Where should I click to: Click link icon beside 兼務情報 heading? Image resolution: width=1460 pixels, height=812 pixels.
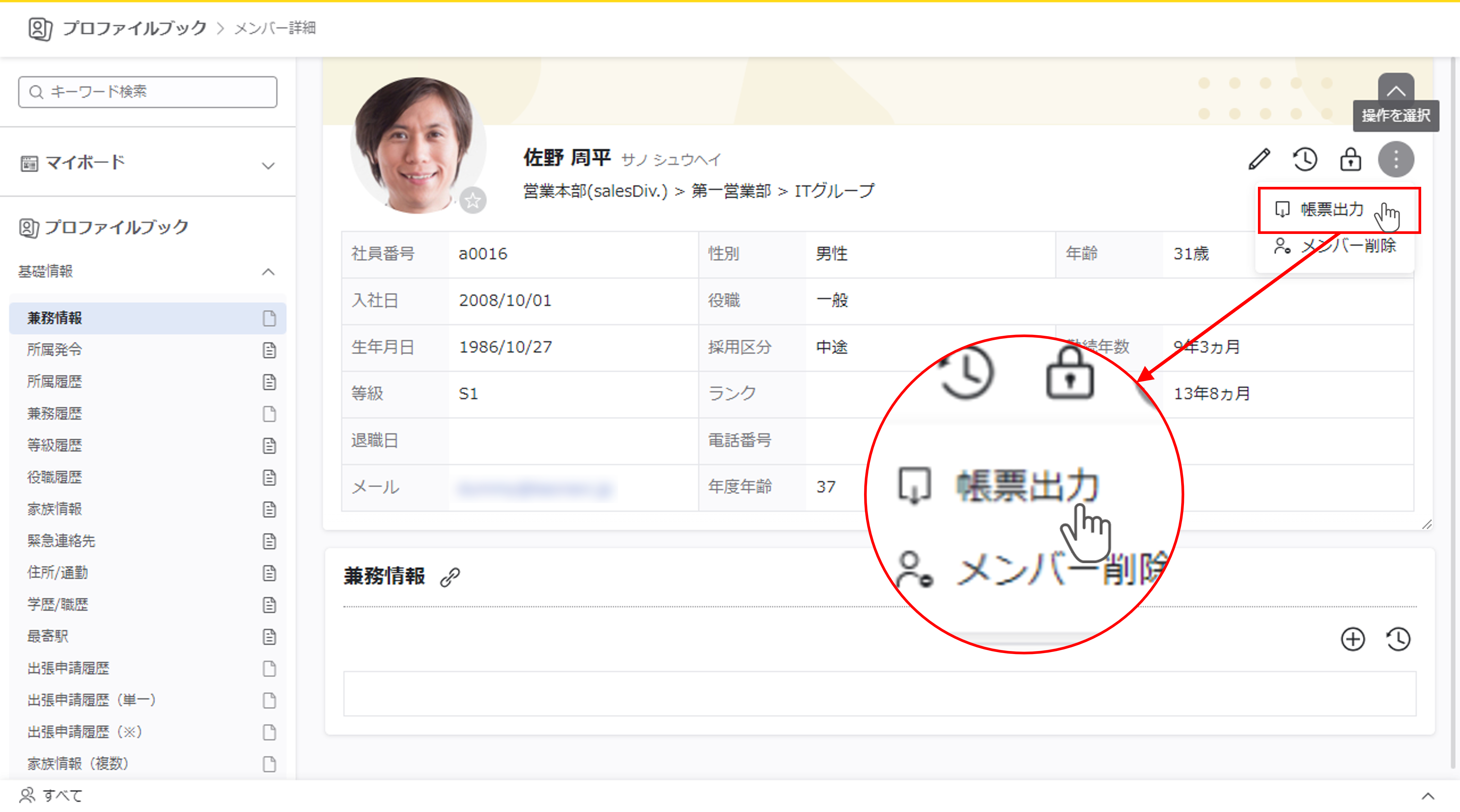tap(450, 577)
